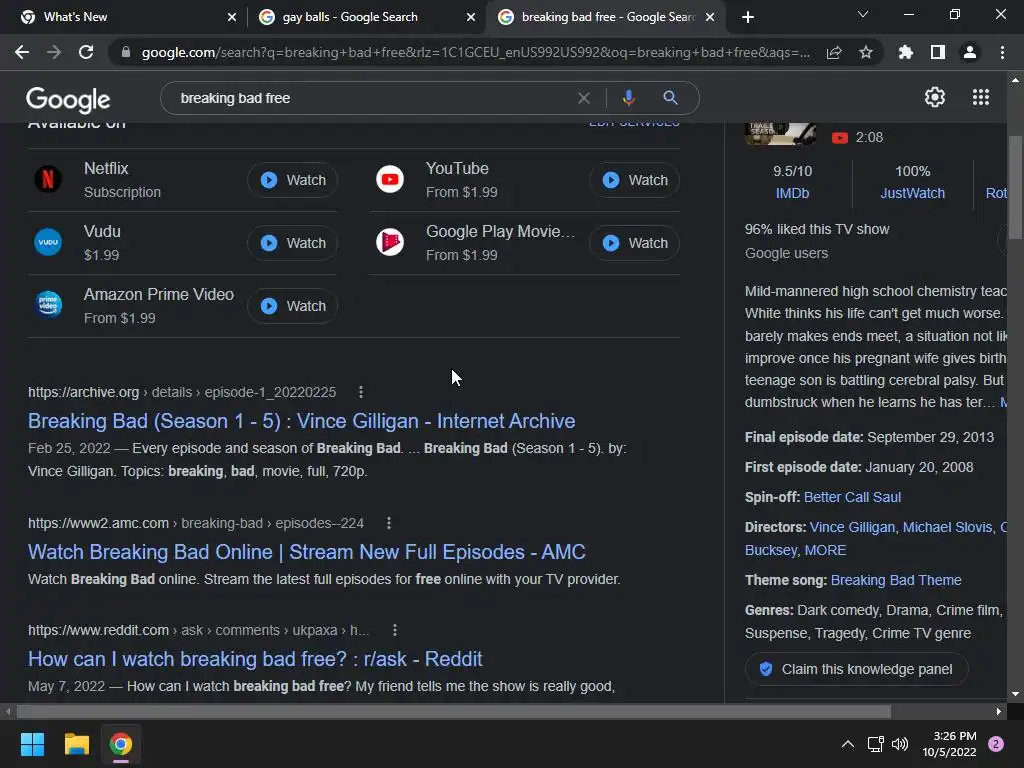
Task: Watch on Vudu button
Action: (x=293, y=243)
